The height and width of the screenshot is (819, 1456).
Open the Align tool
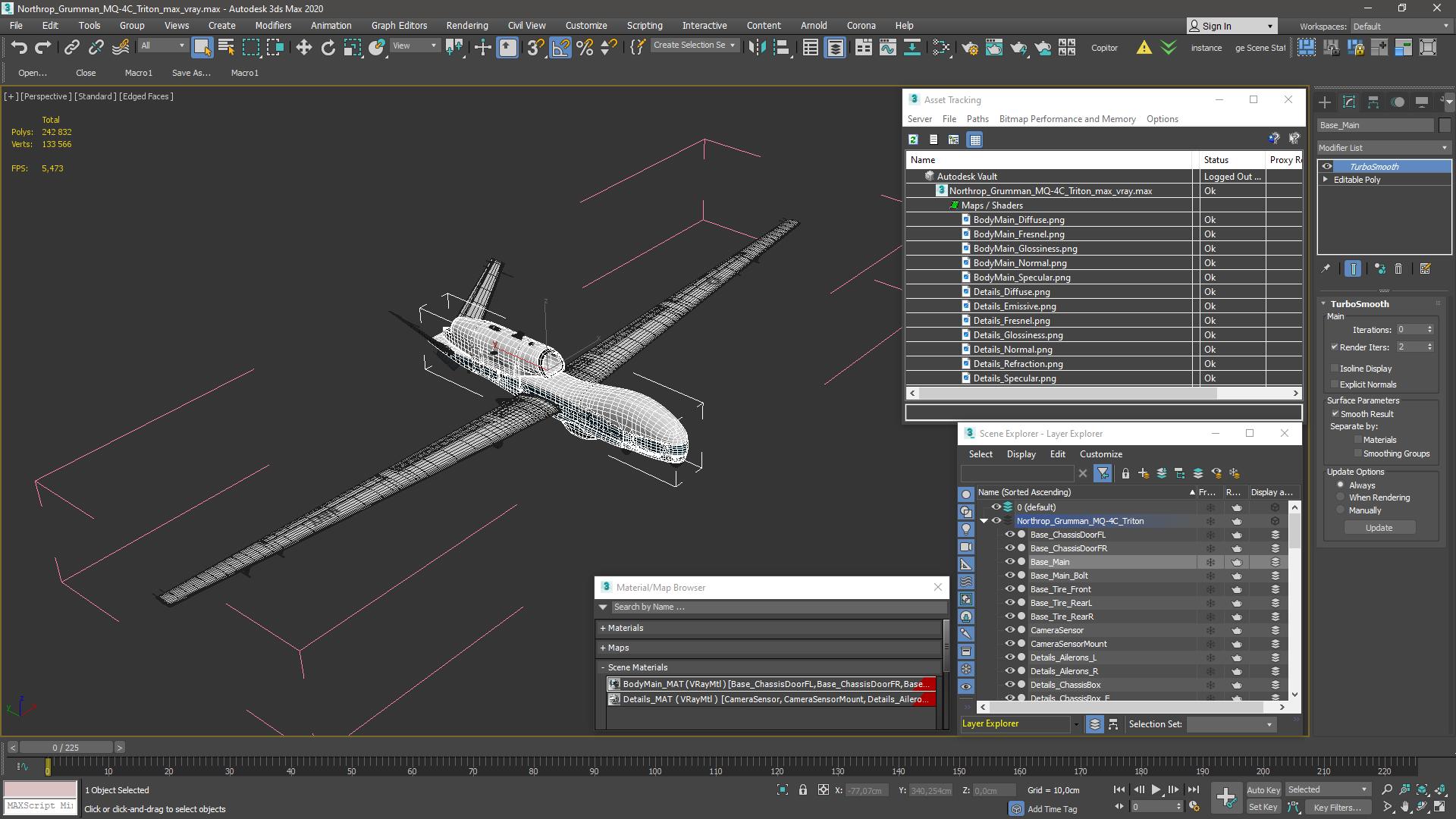781,48
